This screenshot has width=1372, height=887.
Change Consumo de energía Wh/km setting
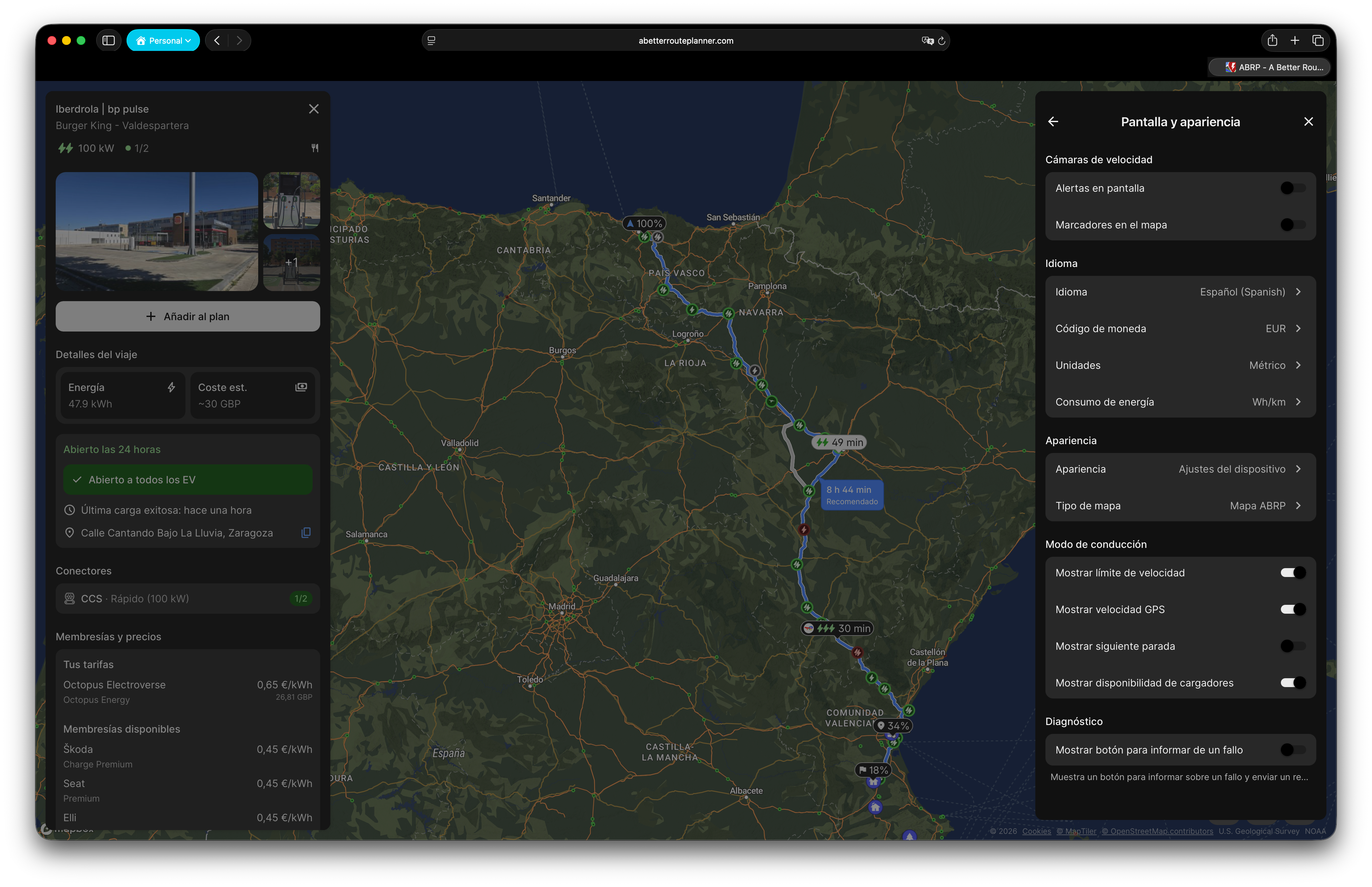1180,402
